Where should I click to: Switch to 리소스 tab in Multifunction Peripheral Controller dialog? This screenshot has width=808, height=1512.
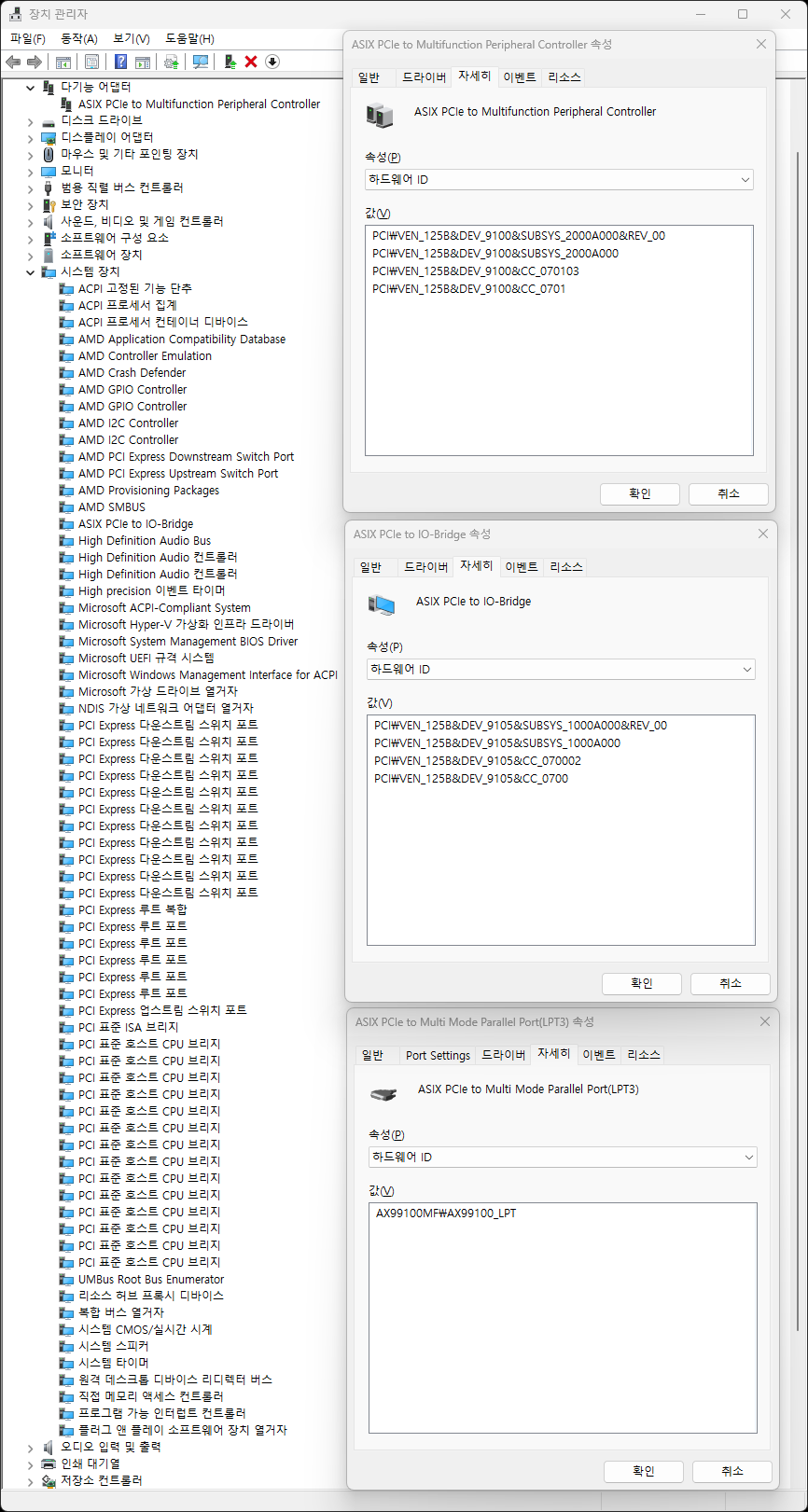[564, 77]
